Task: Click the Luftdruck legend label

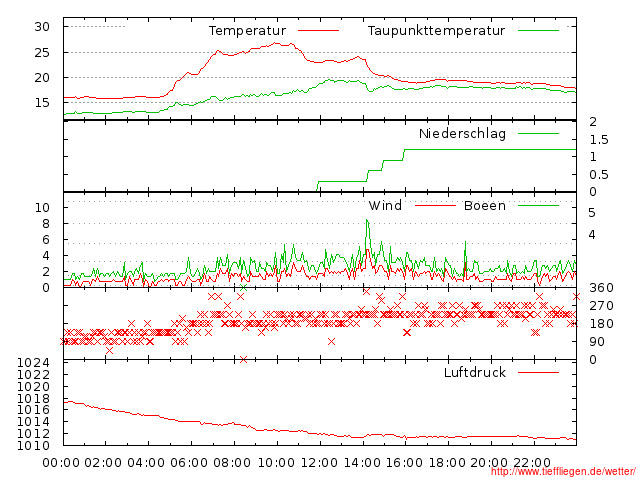Action: click(x=475, y=372)
